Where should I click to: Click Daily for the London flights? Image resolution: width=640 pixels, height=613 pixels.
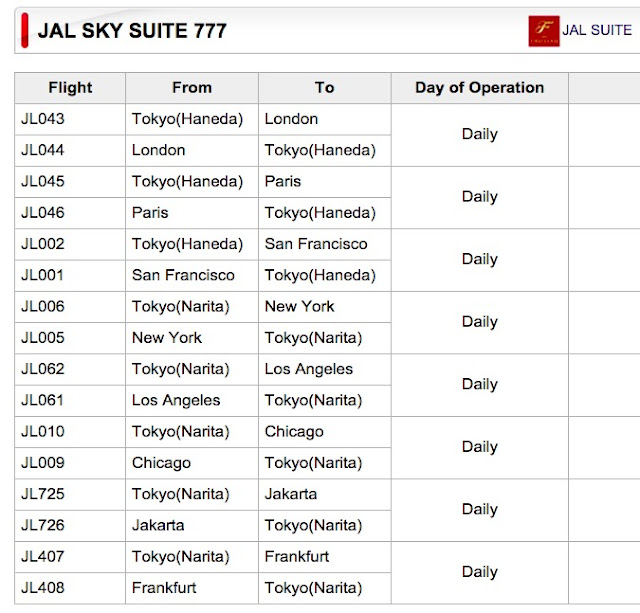click(480, 134)
